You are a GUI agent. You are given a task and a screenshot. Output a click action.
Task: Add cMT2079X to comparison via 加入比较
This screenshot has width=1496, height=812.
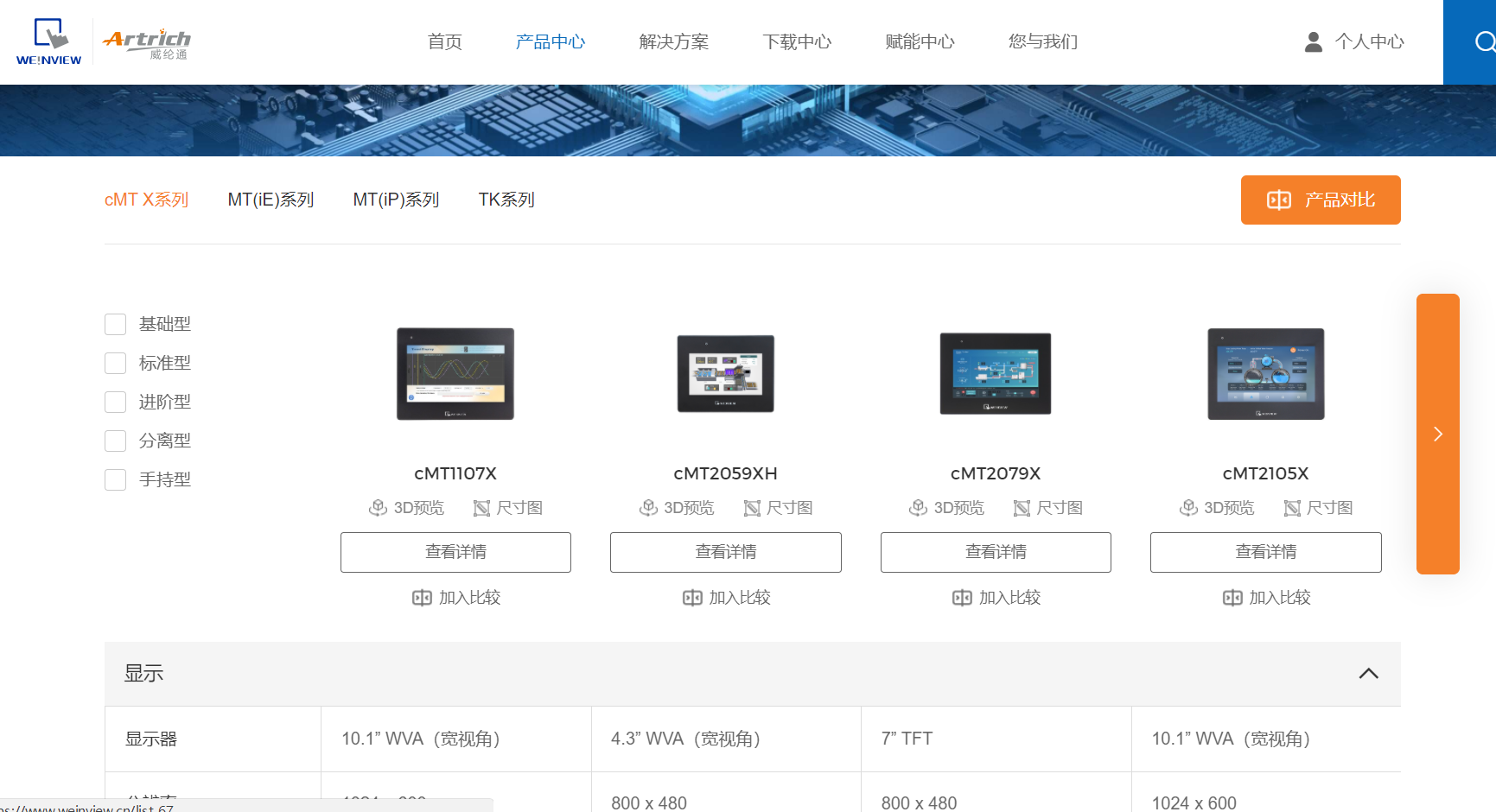click(x=996, y=598)
